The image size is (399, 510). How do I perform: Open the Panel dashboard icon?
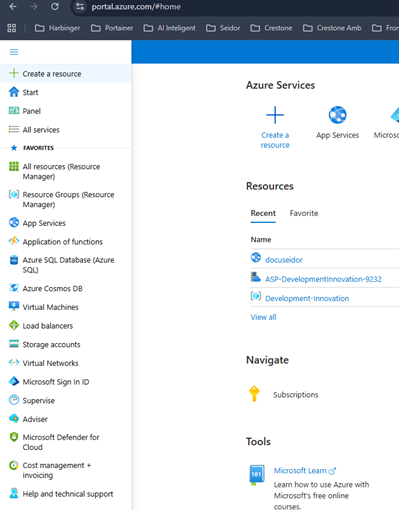click(14, 110)
